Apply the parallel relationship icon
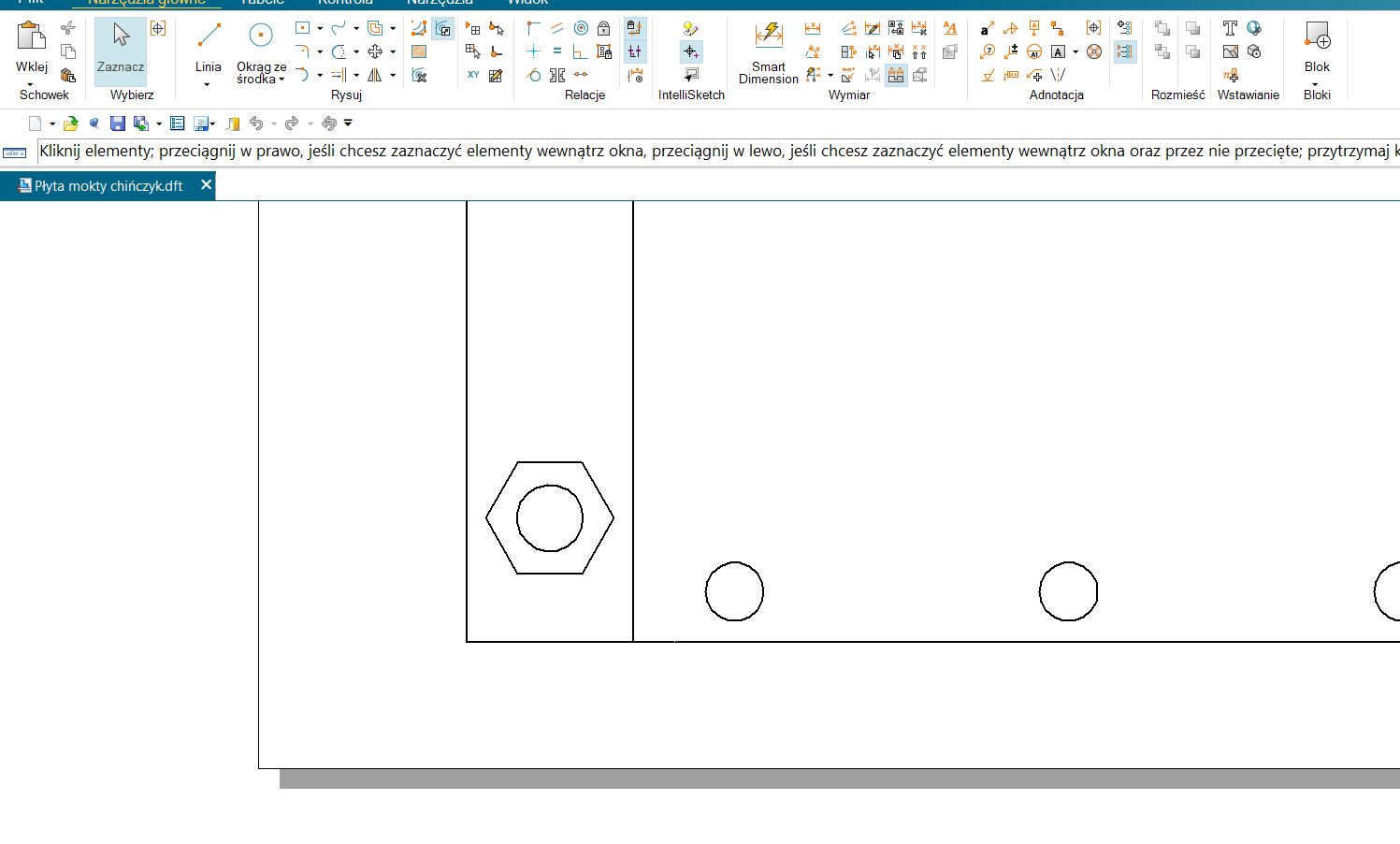Screen dimensions: 1400x844 tap(557, 28)
